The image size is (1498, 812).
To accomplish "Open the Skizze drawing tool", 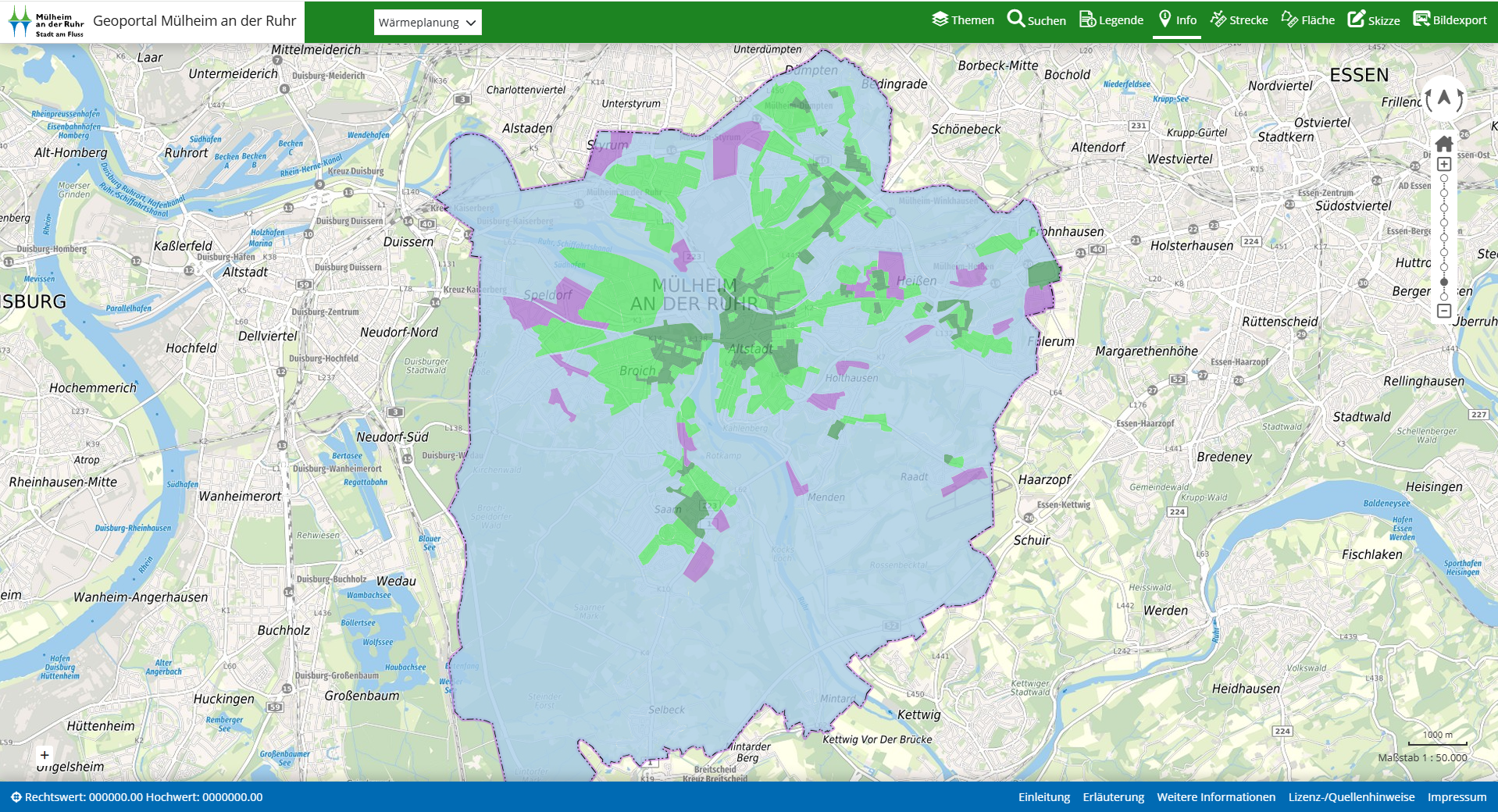I will click(x=1374, y=20).
